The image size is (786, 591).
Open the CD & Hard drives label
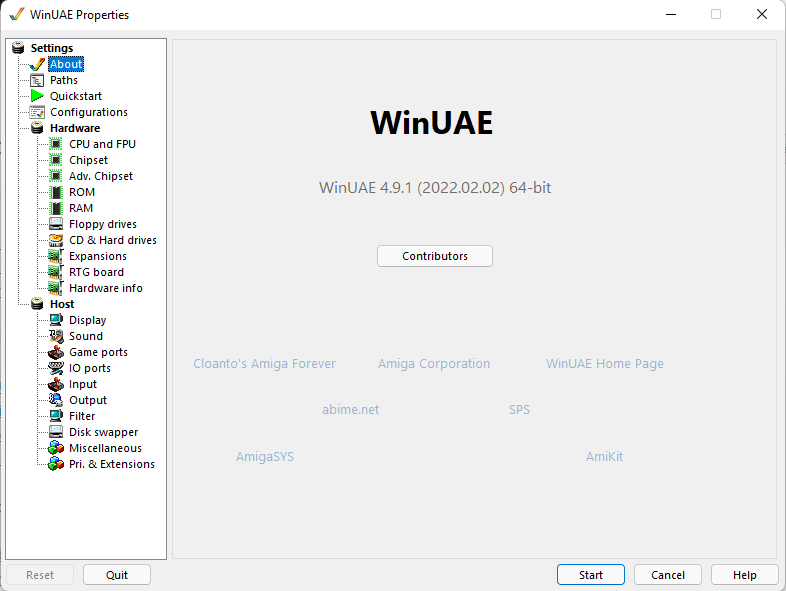pos(113,241)
